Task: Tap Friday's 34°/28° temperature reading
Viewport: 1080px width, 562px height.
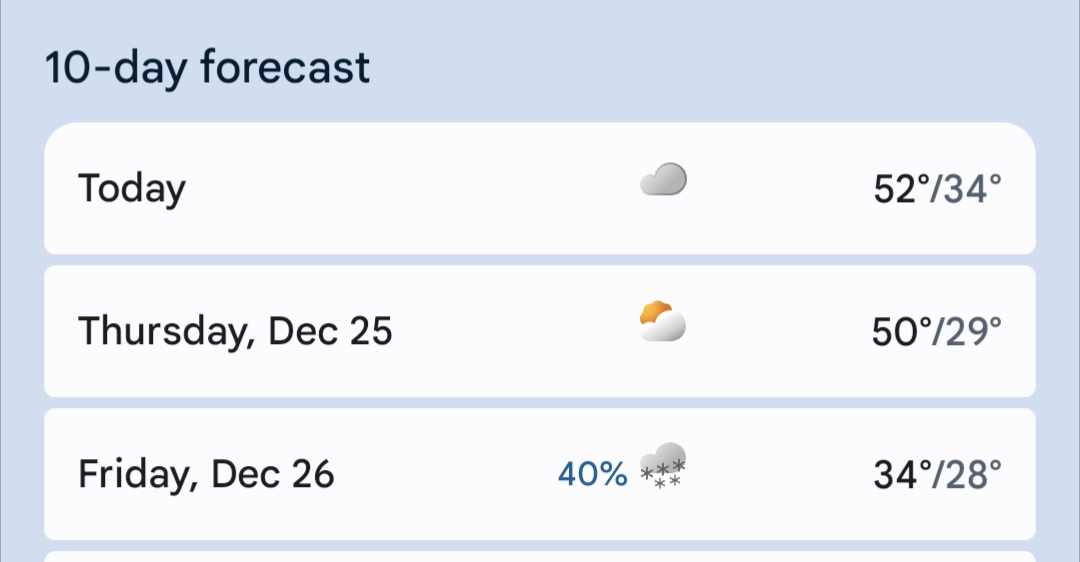Action: (937, 474)
